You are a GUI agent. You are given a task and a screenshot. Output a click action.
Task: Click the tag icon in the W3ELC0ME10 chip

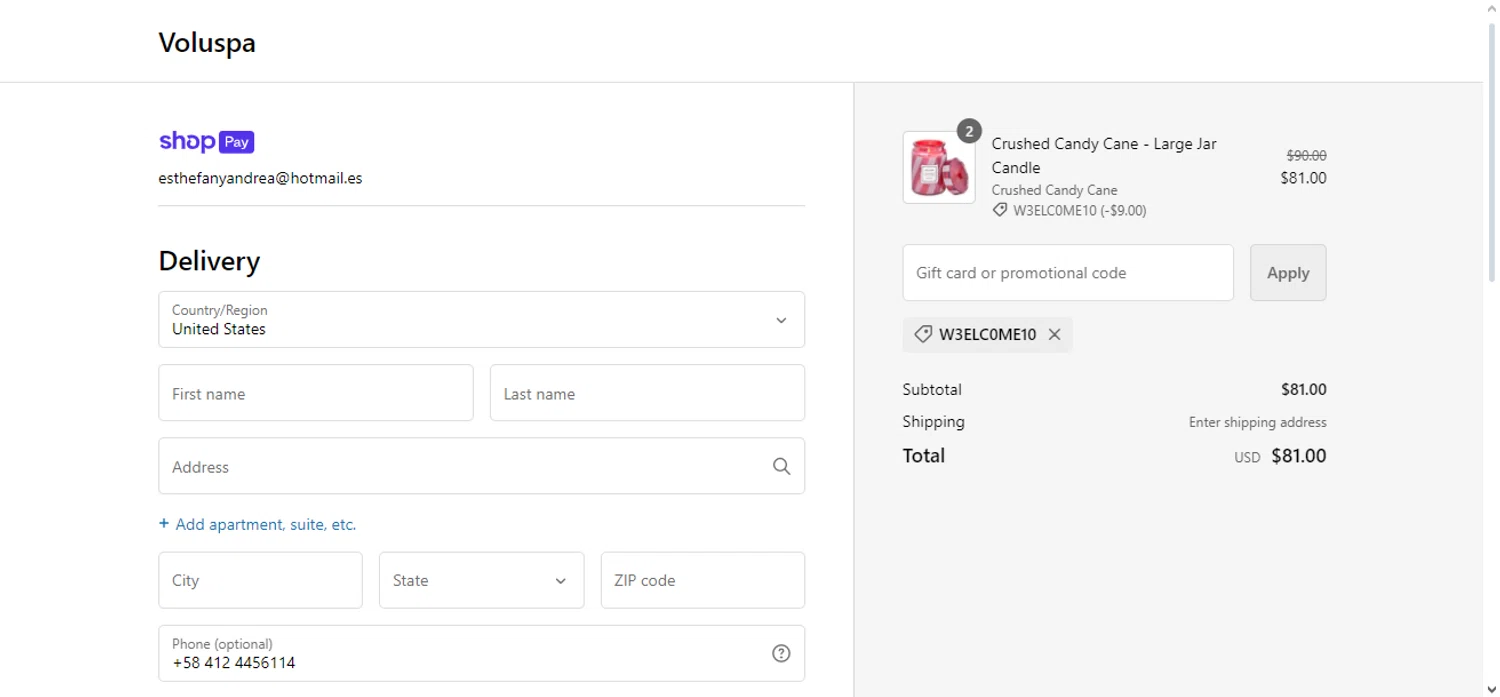coord(923,335)
